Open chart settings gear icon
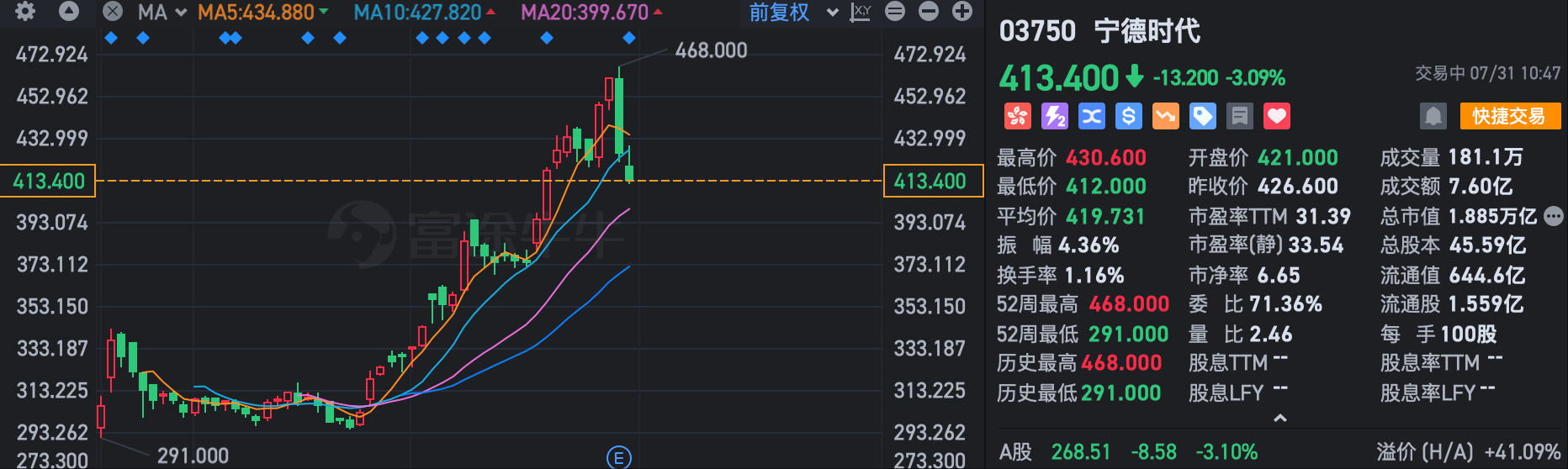1568x469 pixels. point(26,11)
